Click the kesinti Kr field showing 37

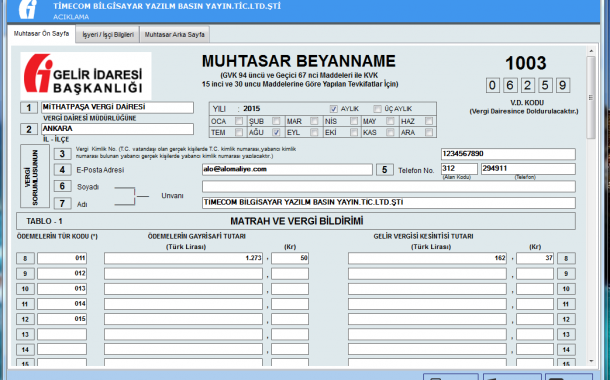(x=535, y=258)
